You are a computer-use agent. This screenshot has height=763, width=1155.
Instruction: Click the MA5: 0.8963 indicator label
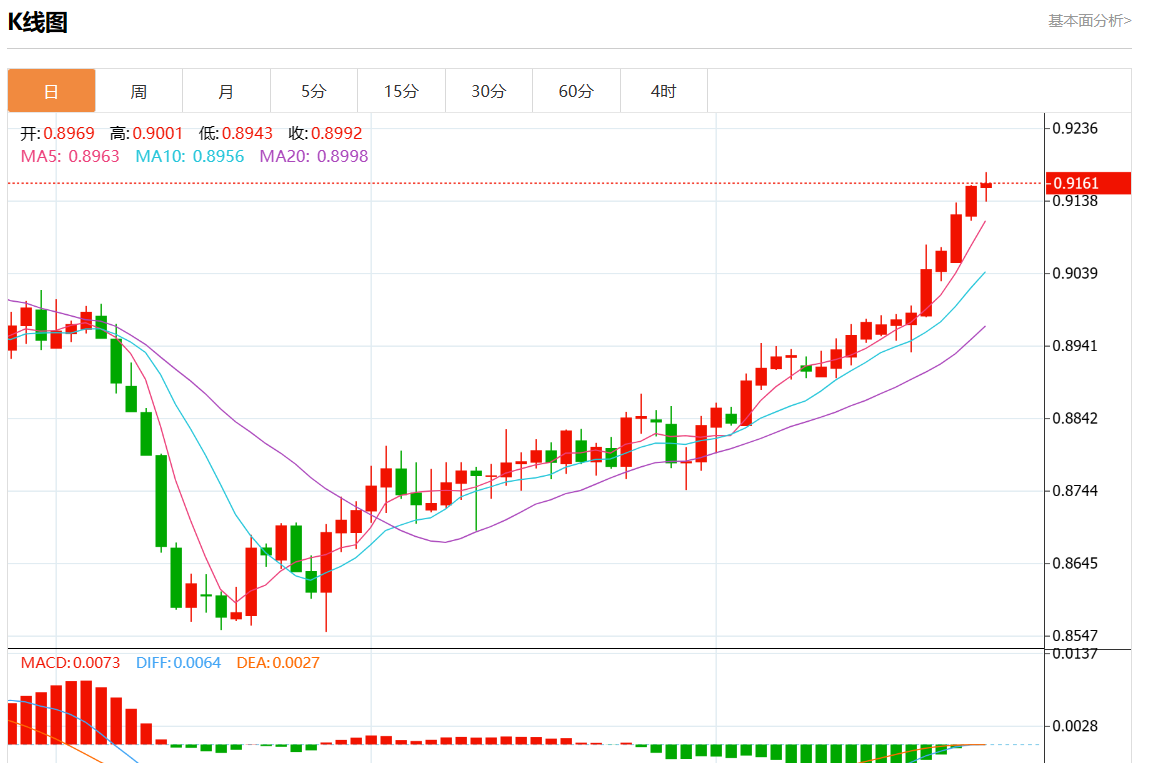coord(70,156)
